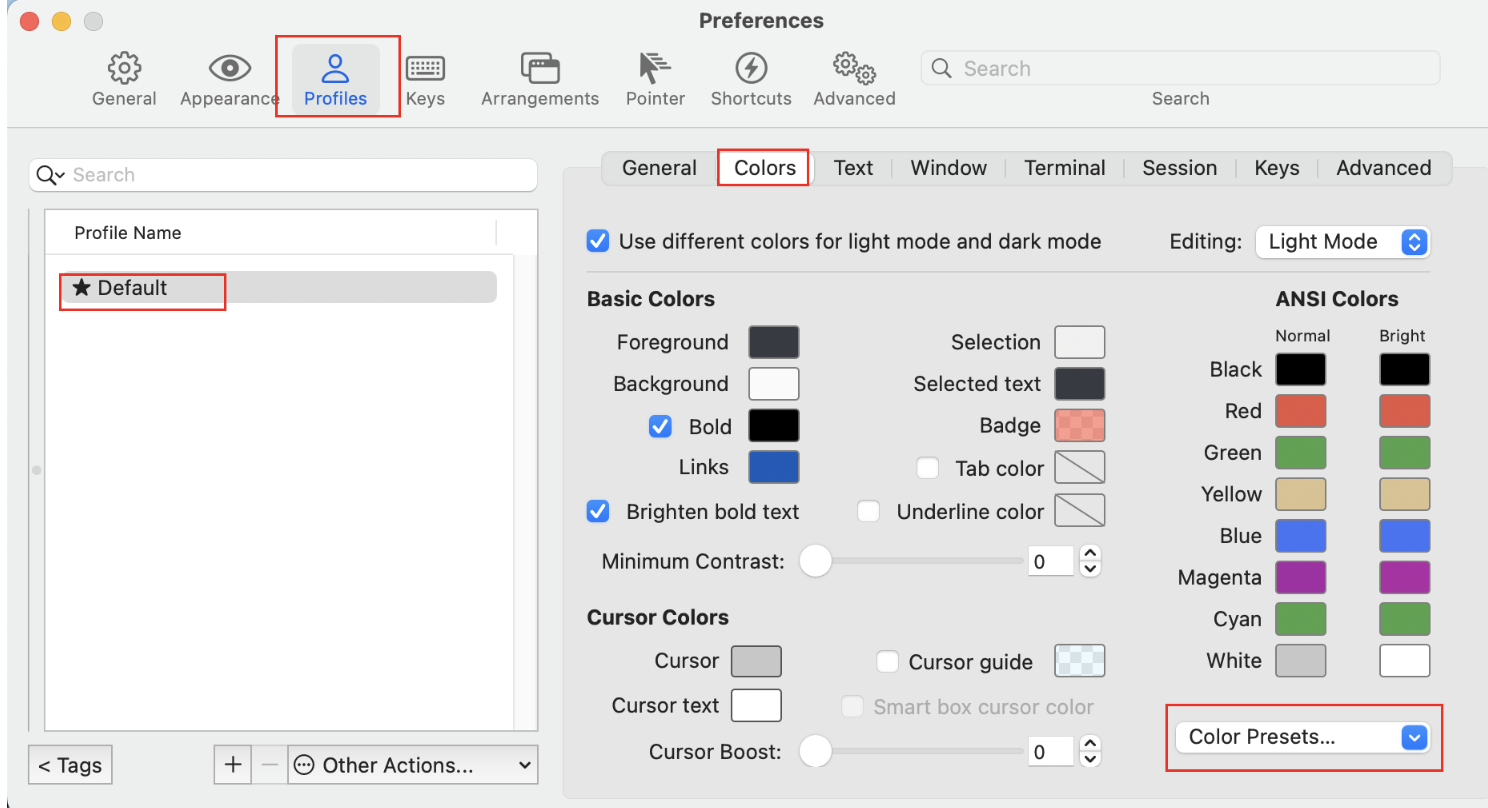Click the preferences Search field
The height and width of the screenshot is (808, 1488).
click(1180, 68)
